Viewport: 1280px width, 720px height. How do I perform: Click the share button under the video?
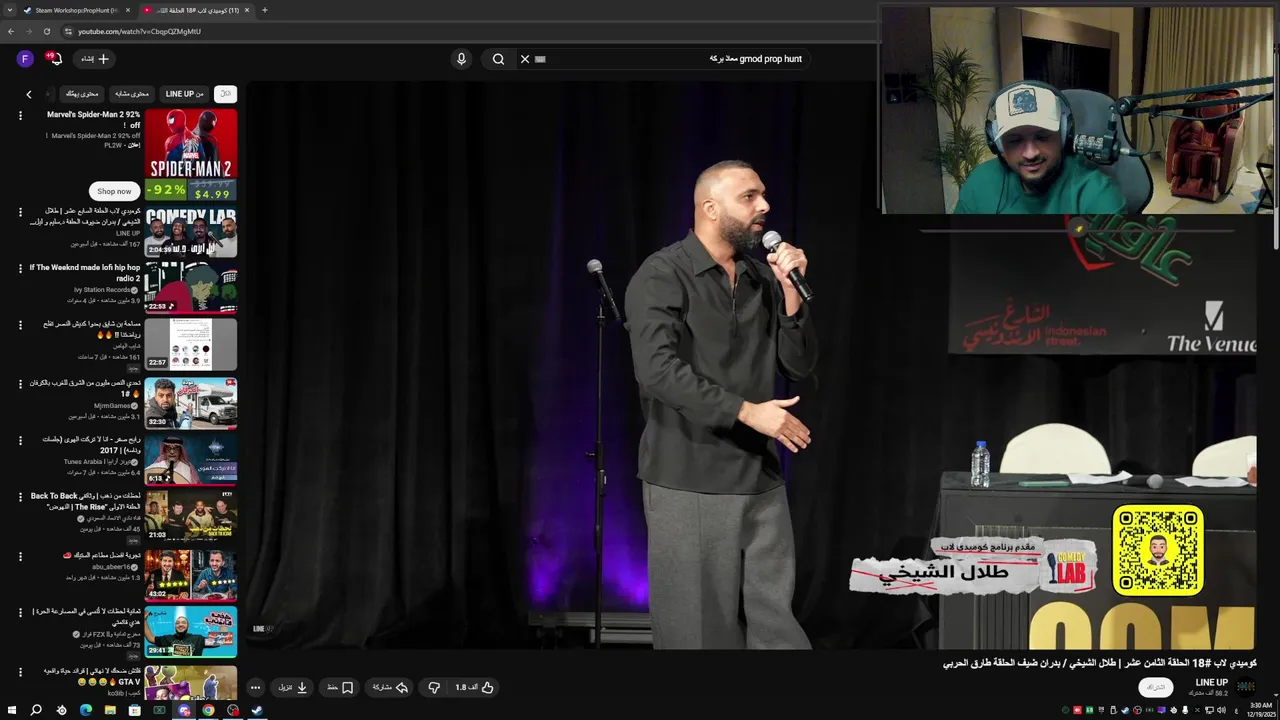click(390, 688)
